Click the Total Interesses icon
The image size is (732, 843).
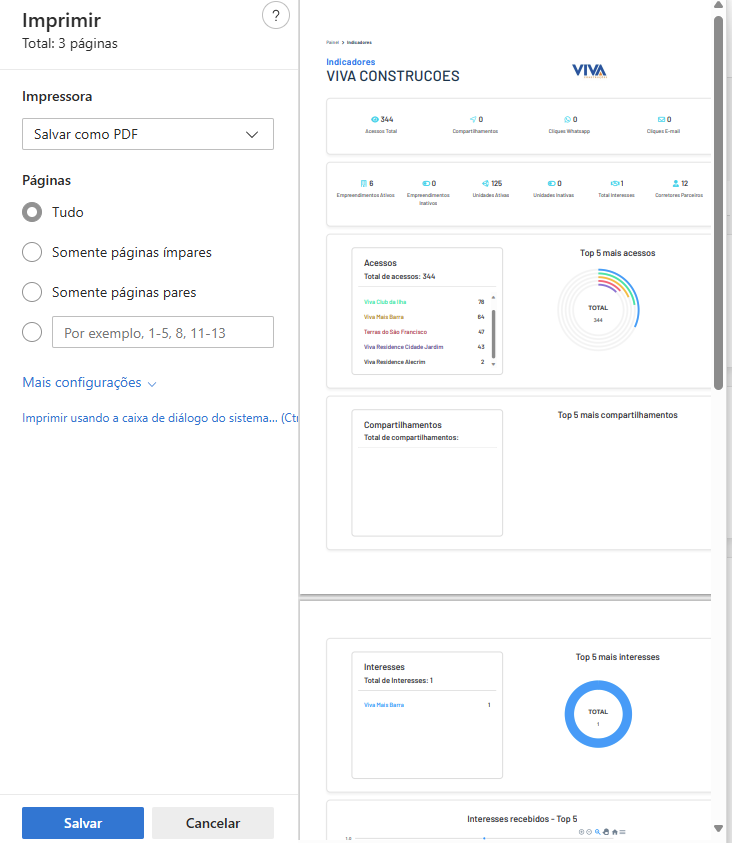[x=615, y=183]
